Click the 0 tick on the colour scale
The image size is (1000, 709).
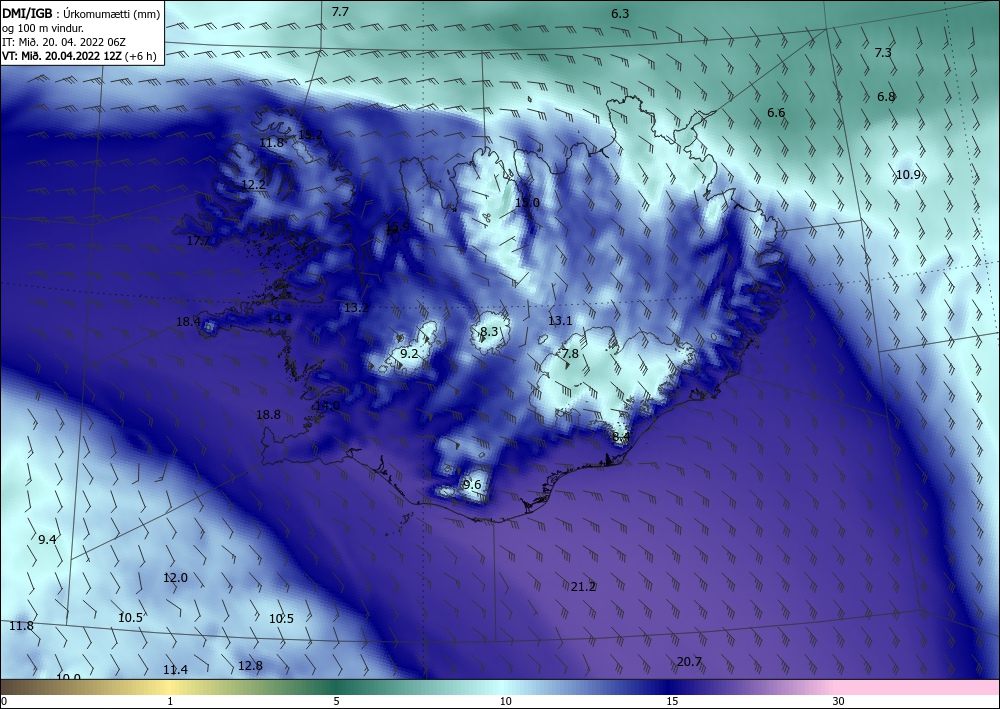pos(4,702)
